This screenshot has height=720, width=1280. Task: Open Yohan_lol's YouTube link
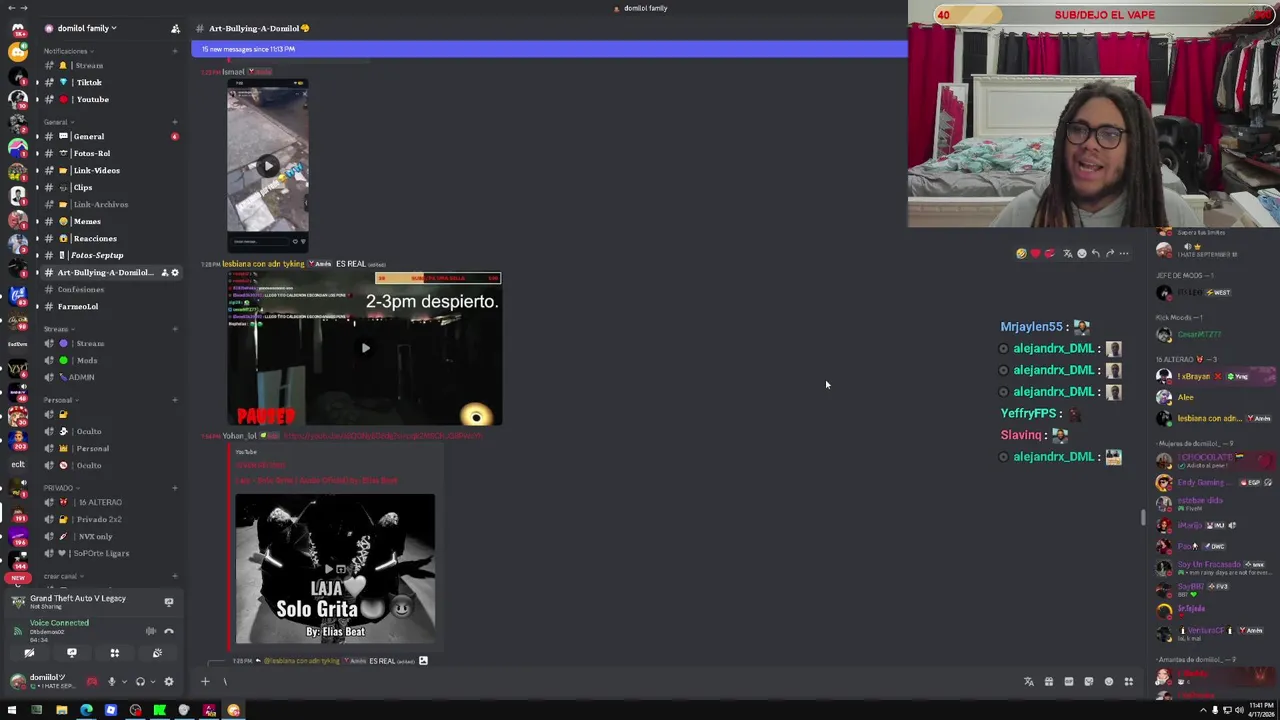pyautogui.click(x=383, y=436)
